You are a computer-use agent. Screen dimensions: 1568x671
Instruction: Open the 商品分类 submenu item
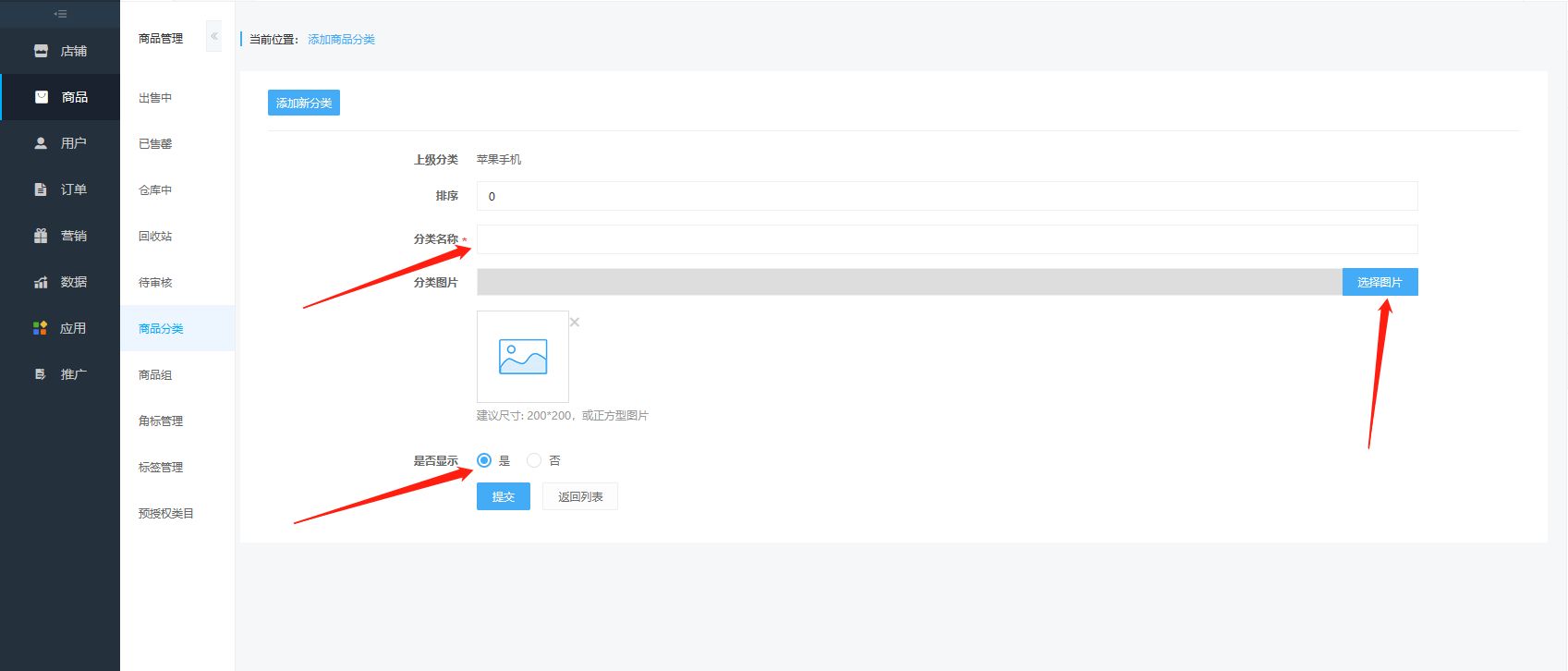pos(177,328)
